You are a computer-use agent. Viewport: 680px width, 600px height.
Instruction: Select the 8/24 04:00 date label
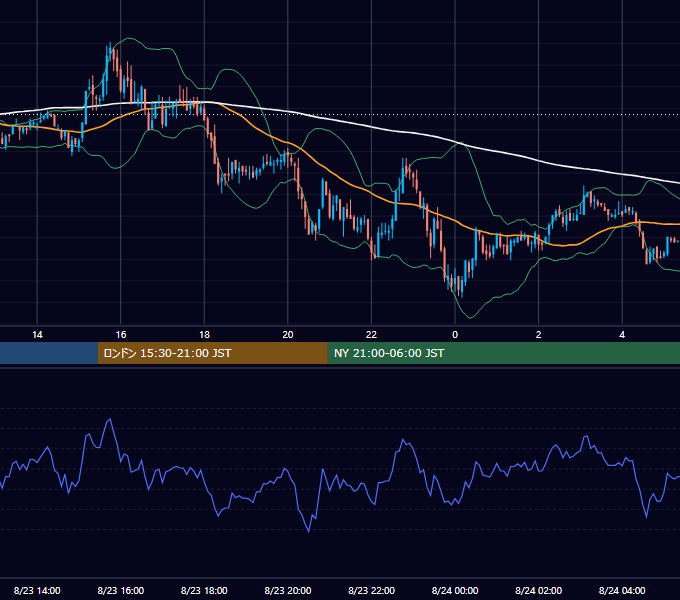coord(622,590)
